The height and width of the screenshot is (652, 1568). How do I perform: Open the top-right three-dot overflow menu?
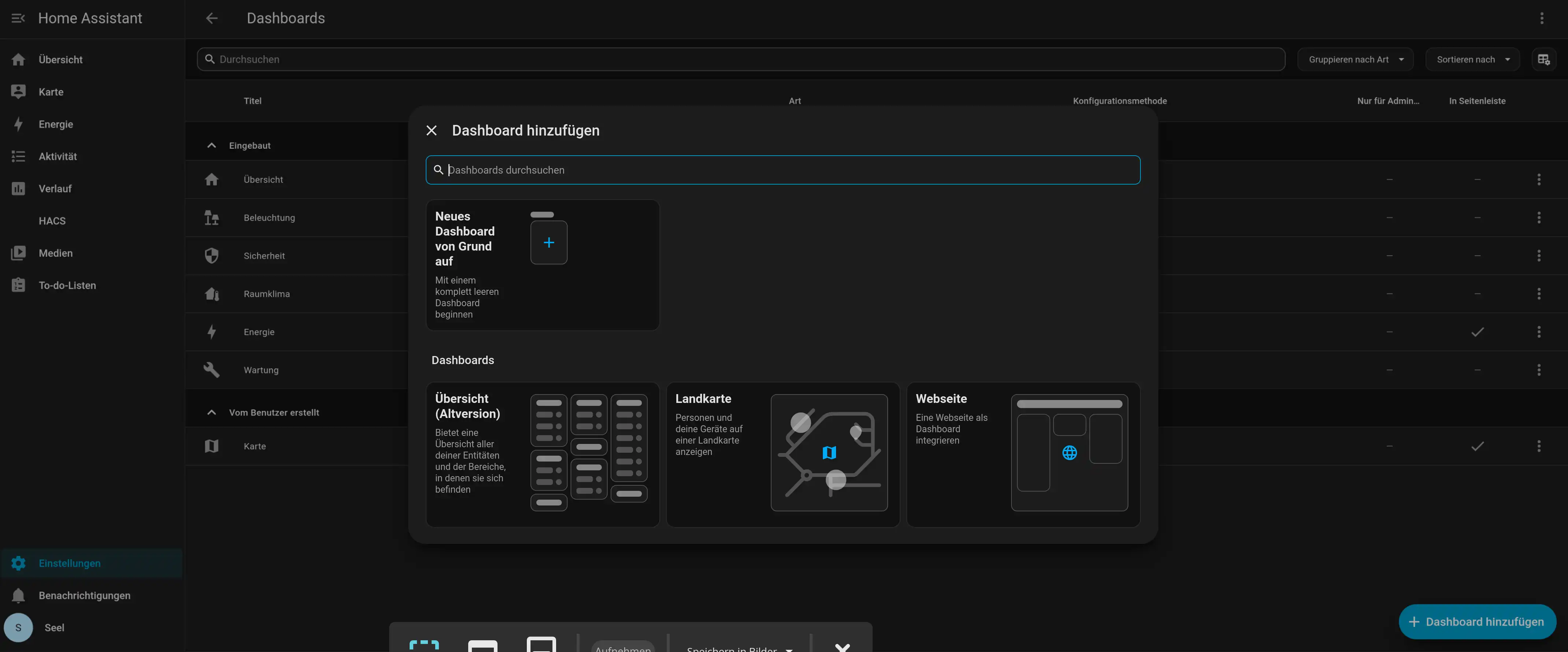1542,18
